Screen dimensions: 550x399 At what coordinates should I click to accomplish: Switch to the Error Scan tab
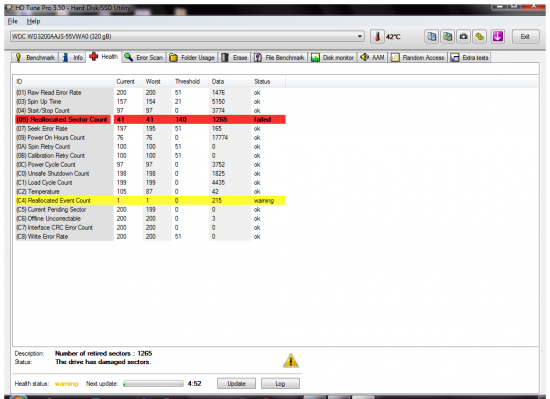(x=144, y=58)
